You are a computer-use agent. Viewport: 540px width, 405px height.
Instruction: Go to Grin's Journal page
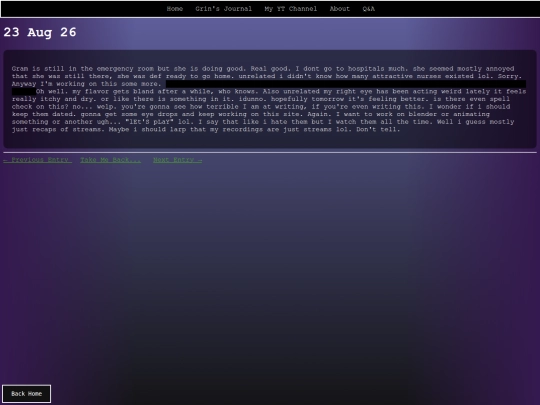pyautogui.click(x=224, y=9)
